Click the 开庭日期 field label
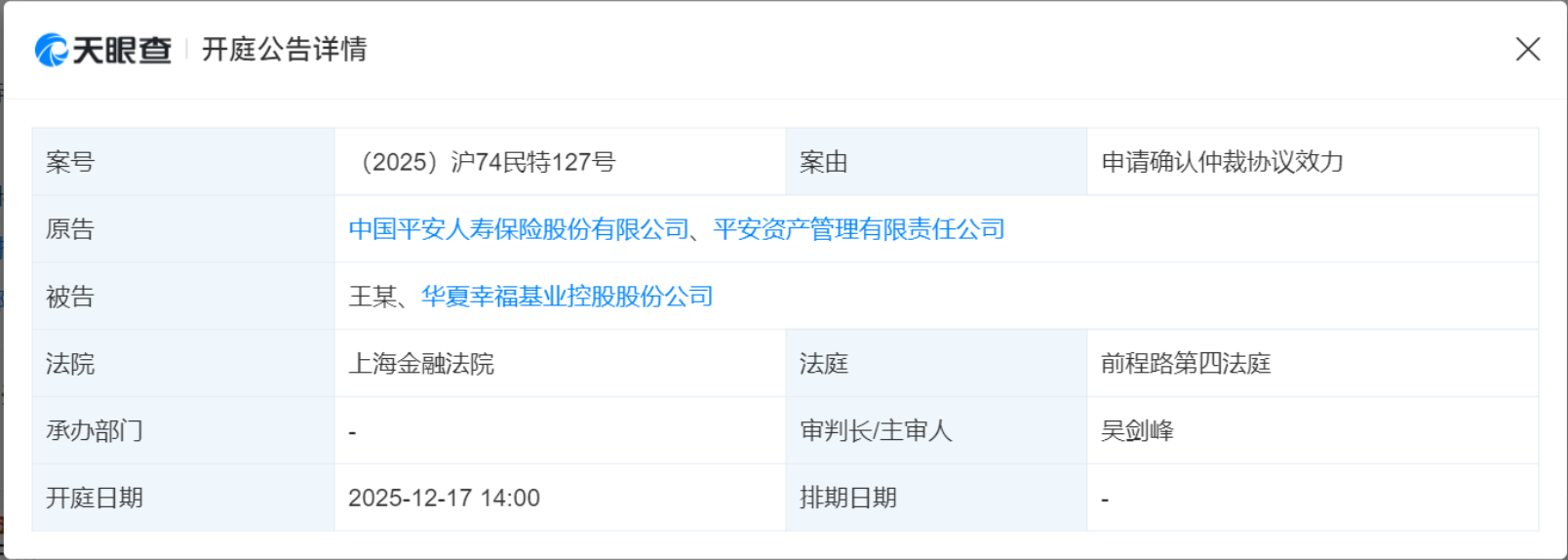Image resolution: width=1568 pixels, height=560 pixels. pyautogui.click(x=95, y=499)
